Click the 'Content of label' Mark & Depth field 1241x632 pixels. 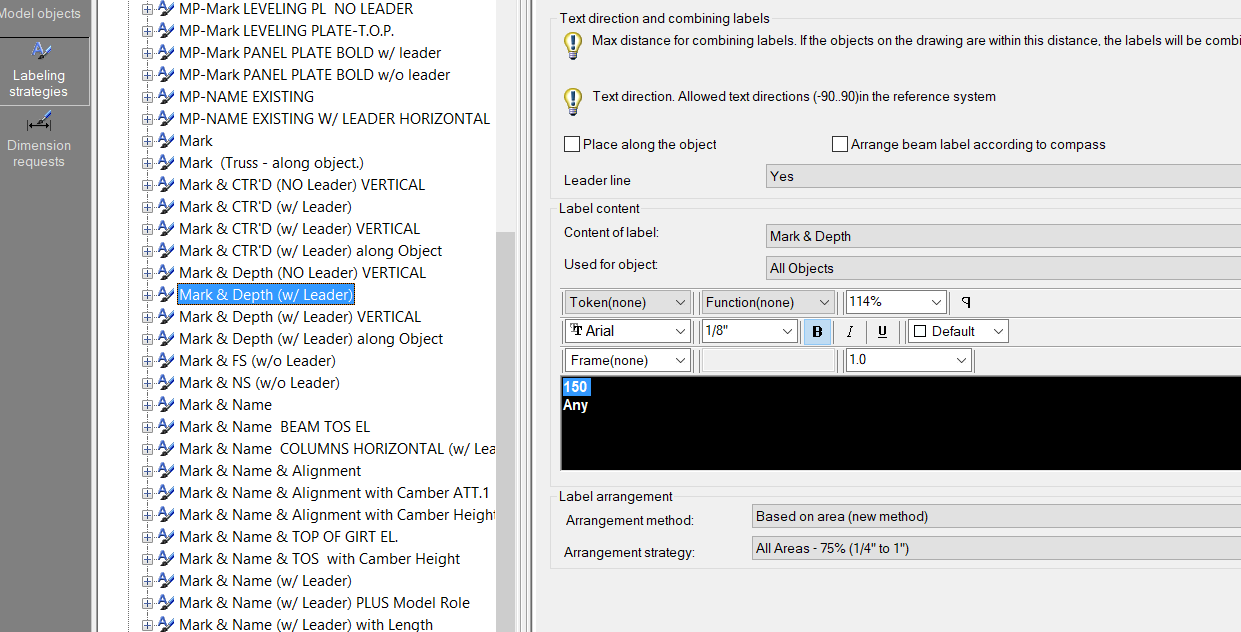pyautogui.click(x=1003, y=236)
